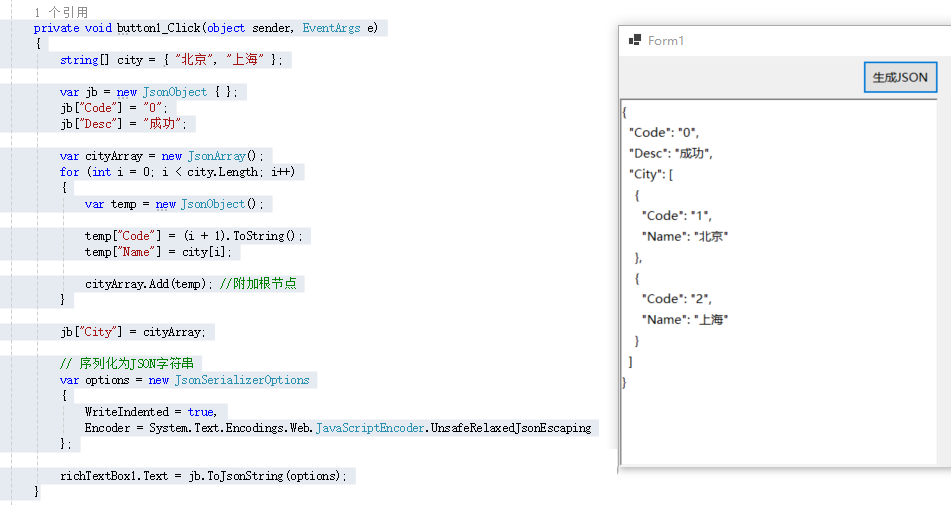Click the Form1 title bar text

tap(666, 41)
